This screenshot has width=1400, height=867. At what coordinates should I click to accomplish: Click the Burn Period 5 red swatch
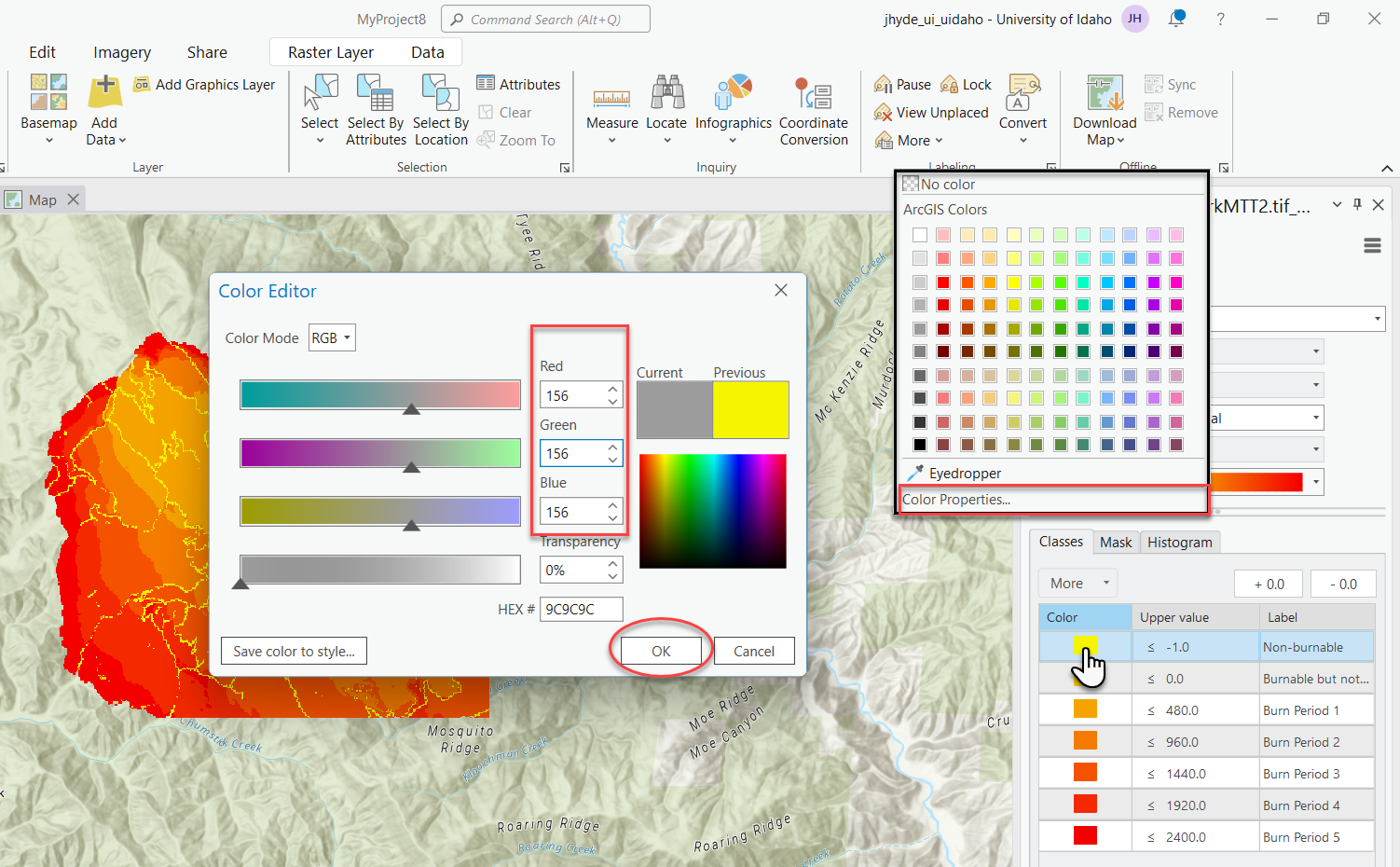click(1085, 836)
